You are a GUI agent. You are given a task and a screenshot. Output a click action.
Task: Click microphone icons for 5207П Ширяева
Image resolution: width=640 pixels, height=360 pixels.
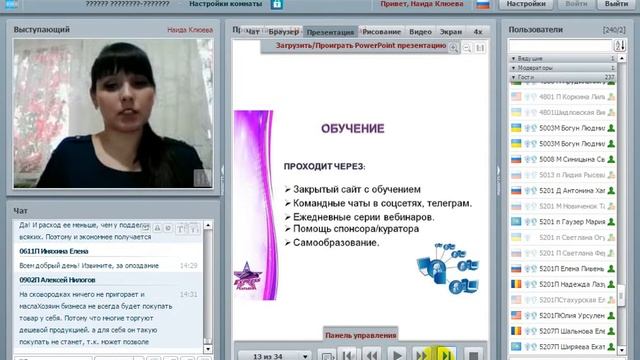(531, 347)
